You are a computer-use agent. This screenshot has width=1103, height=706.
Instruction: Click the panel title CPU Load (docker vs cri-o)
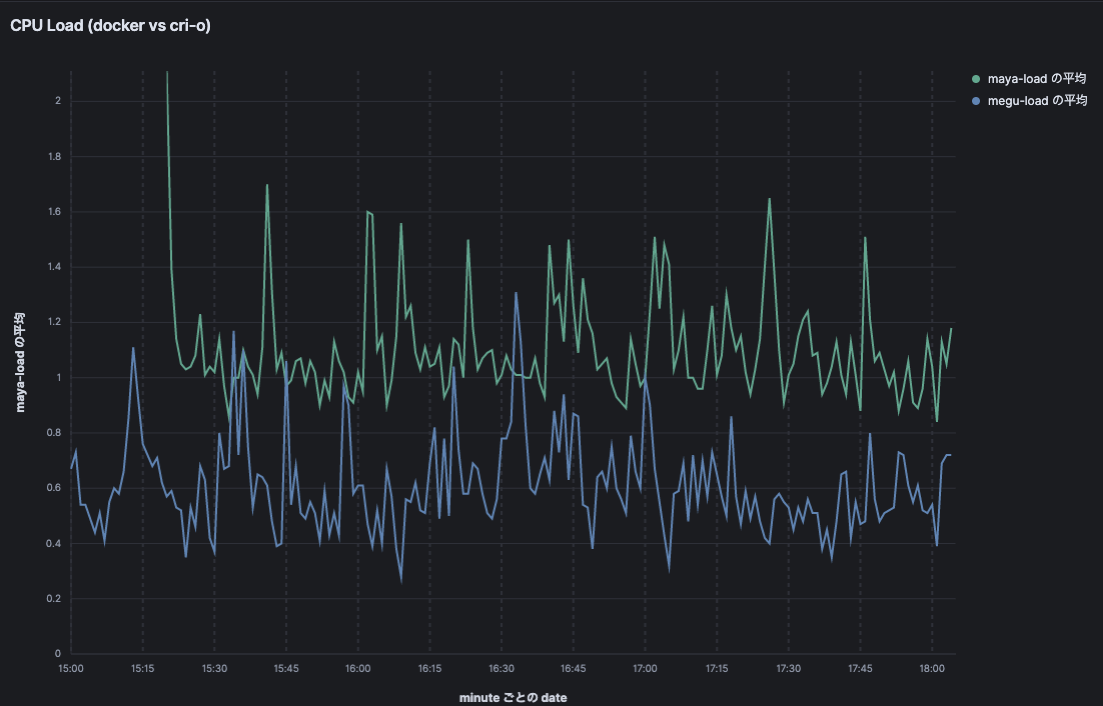(x=110, y=26)
